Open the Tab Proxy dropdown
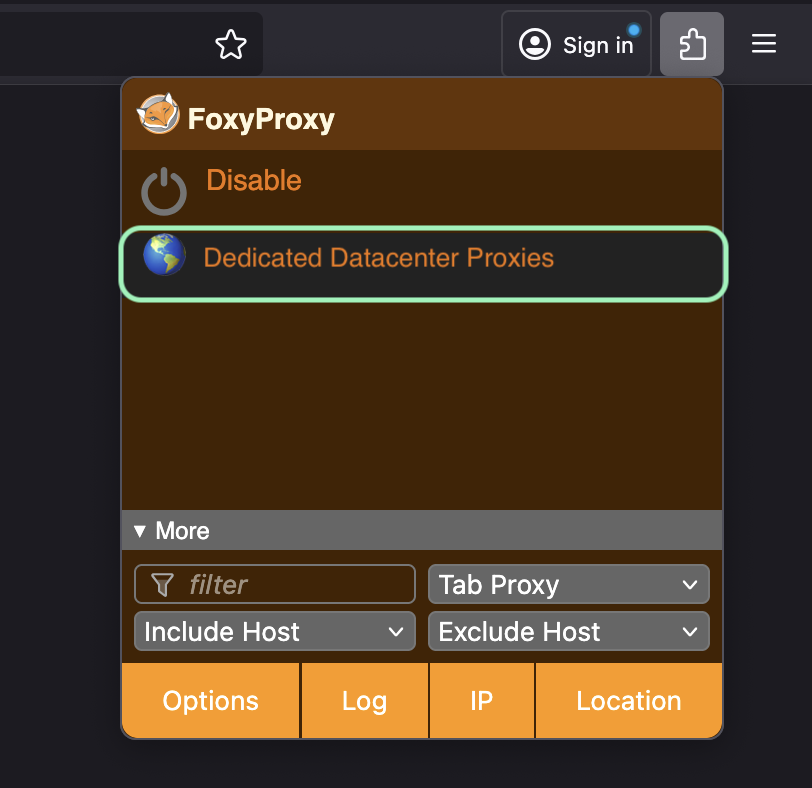Viewport: 812px width, 788px height. pos(568,585)
